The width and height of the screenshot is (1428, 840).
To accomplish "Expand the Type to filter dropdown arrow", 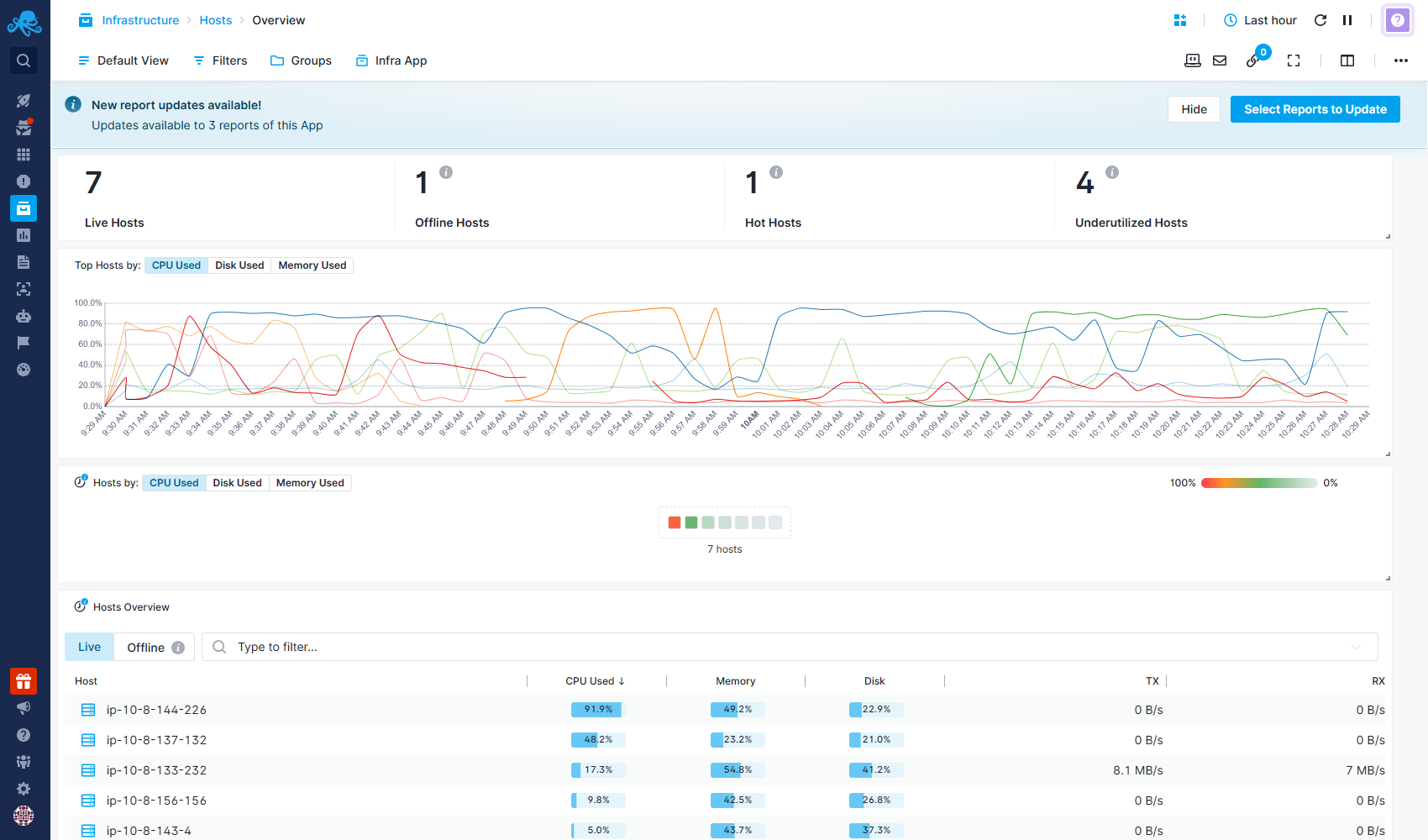I will (x=1356, y=647).
